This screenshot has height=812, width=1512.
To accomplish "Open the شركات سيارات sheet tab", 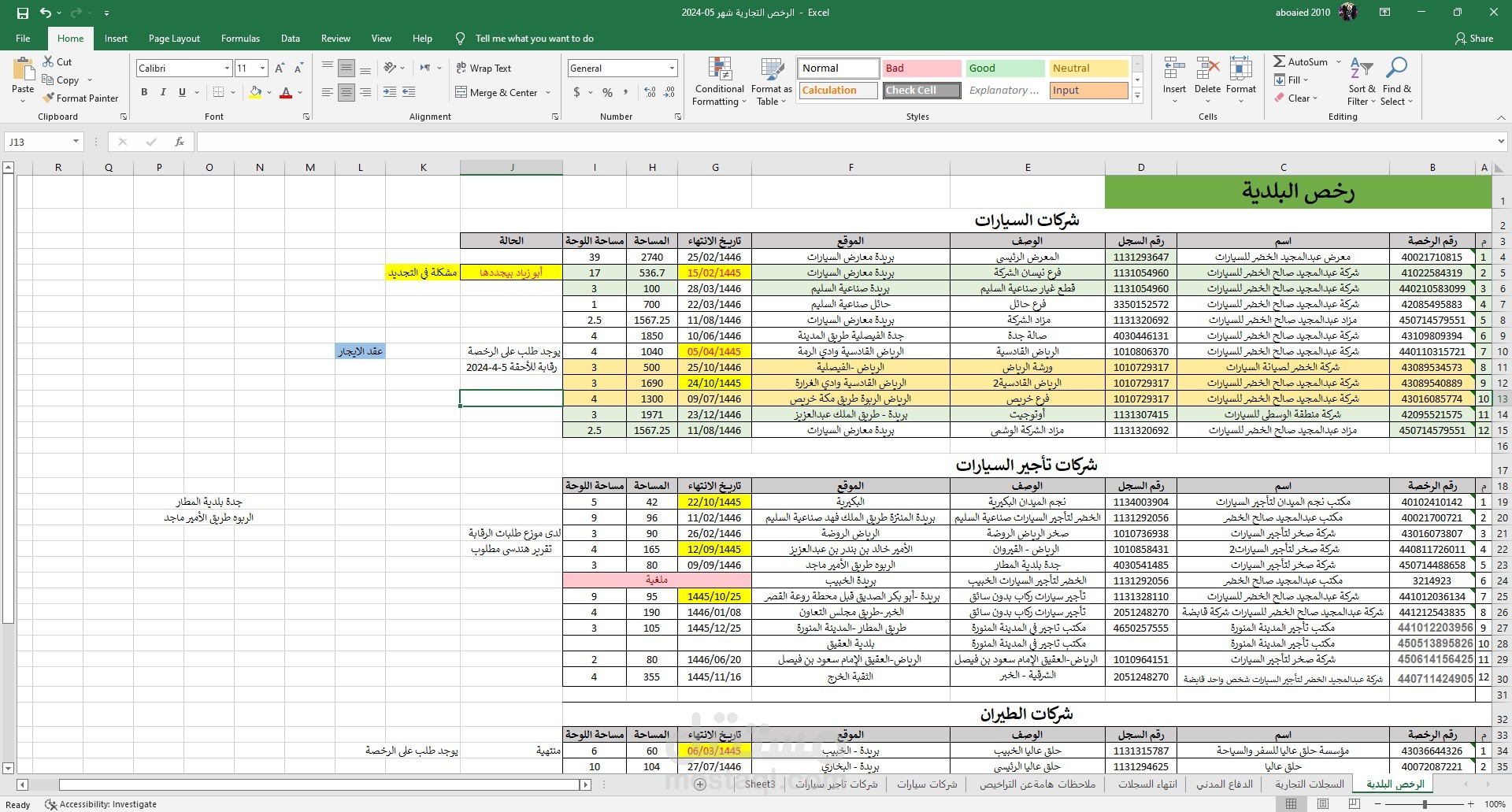I will coord(927,784).
